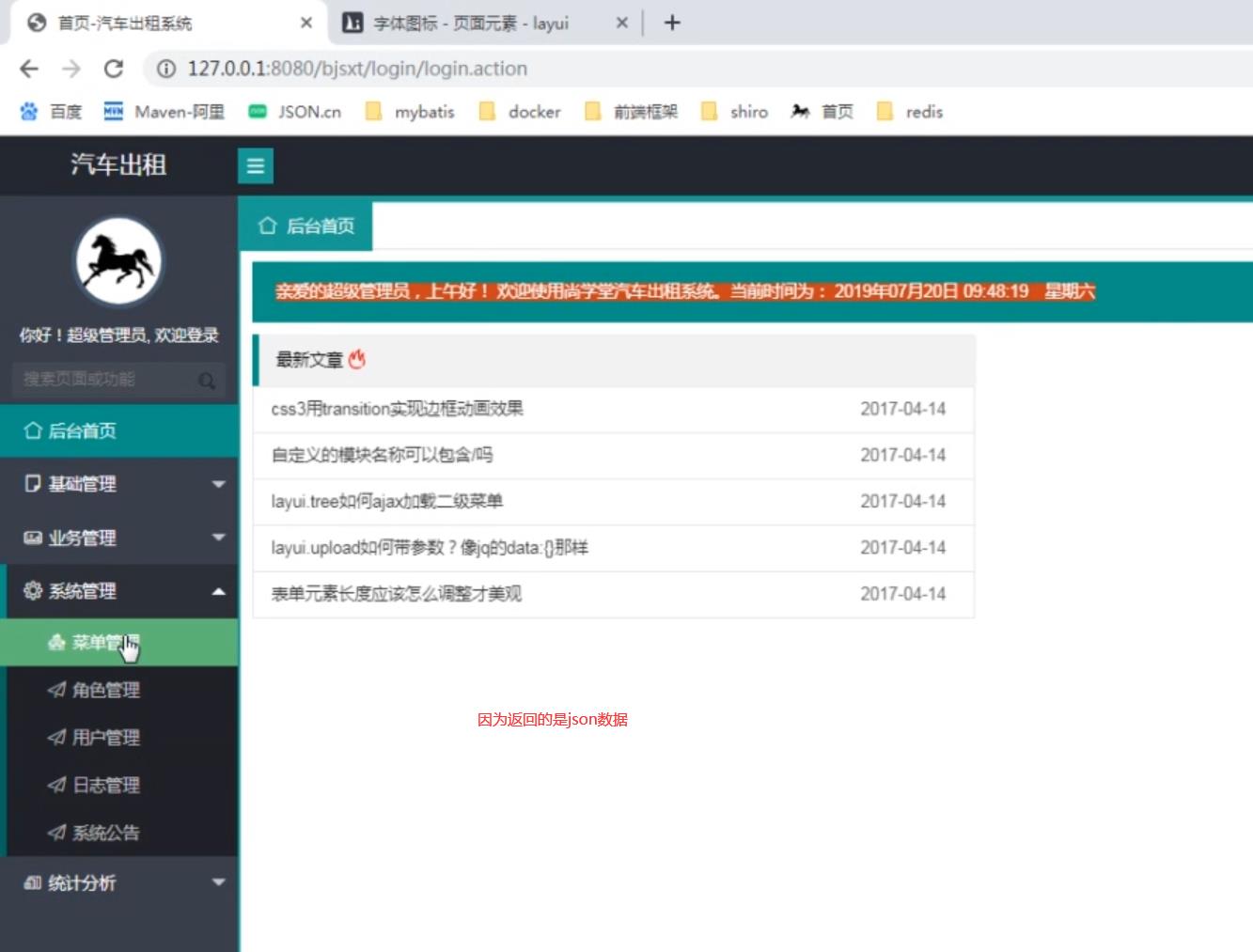Select 后台首页 in the sidebar menu
Viewport: 1253px width, 952px height.
pos(118,430)
